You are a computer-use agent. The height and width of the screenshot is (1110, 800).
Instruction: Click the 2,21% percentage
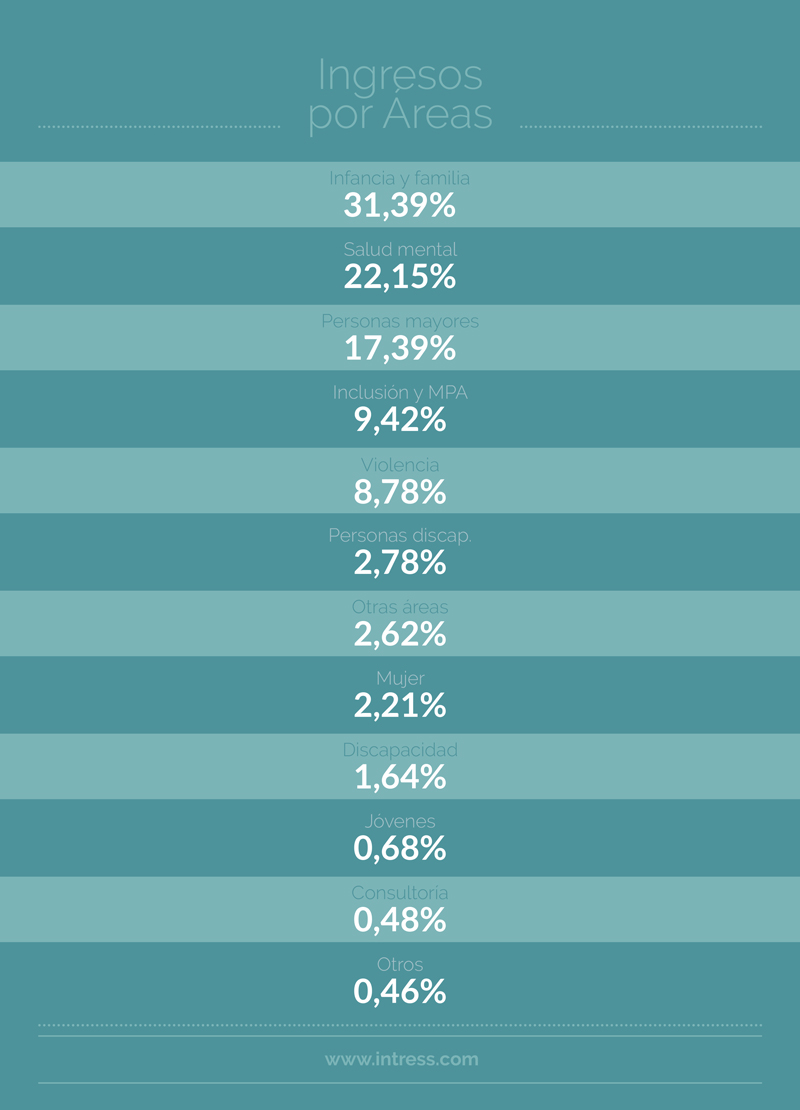click(400, 706)
